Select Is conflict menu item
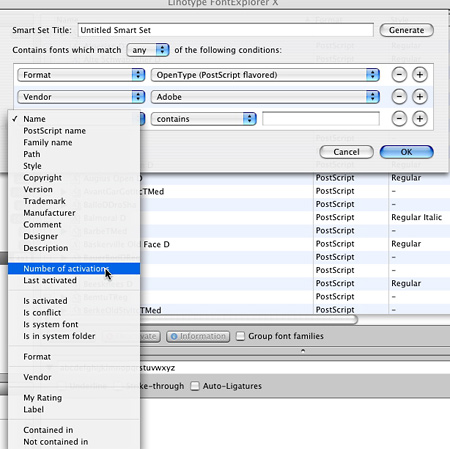The image size is (450, 449). pyautogui.click(x=74, y=313)
